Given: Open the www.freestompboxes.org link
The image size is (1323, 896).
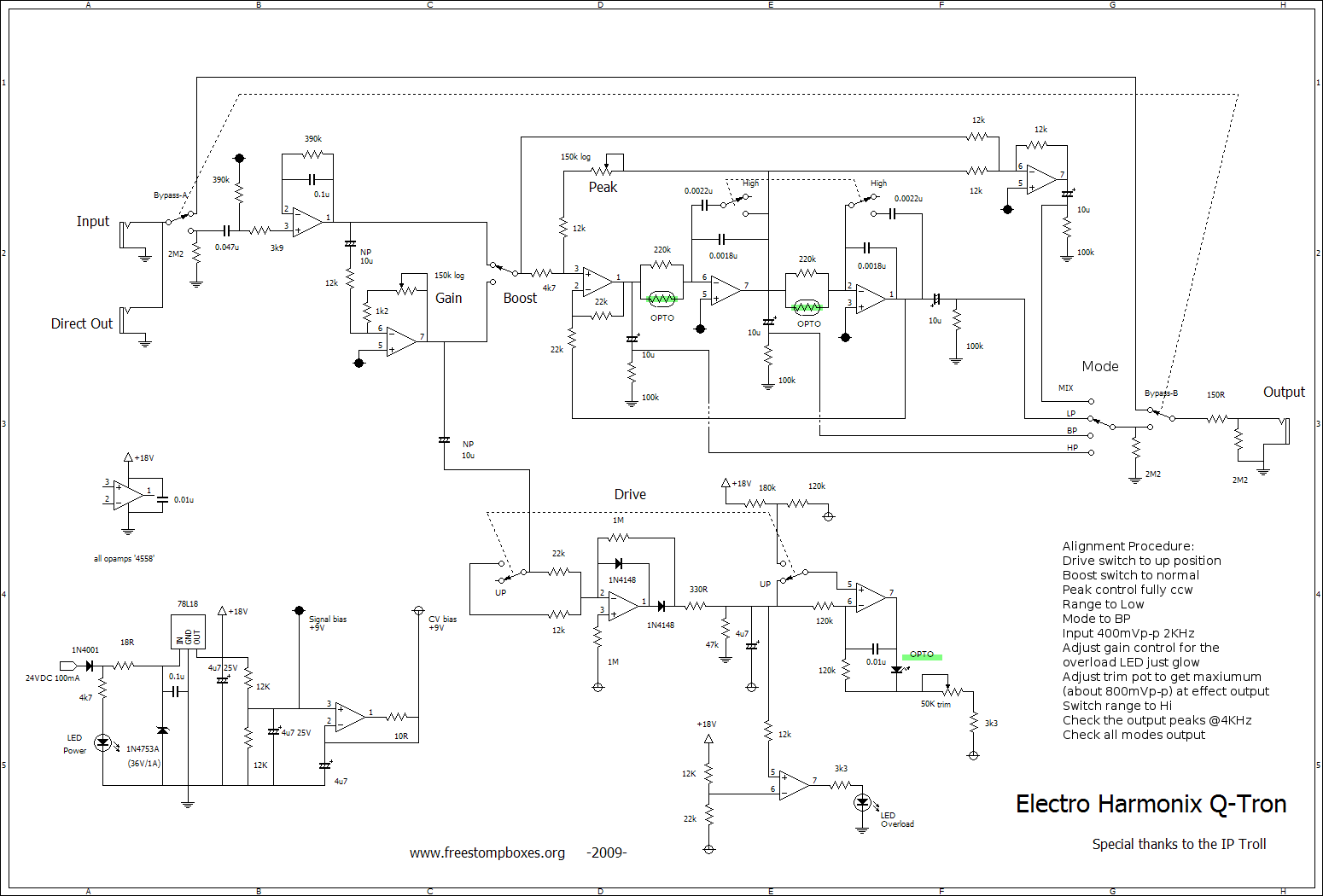Looking at the screenshot, I should 487,852.
